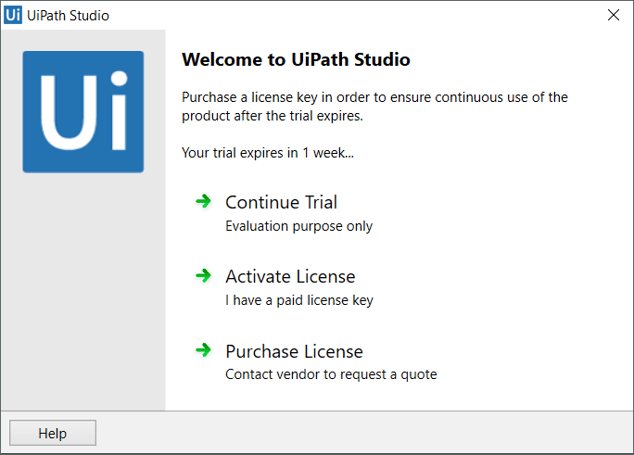The height and width of the screenshot is (455, 634).
Task: Click the purchase license key description paragraph
Action: point(374,106)
